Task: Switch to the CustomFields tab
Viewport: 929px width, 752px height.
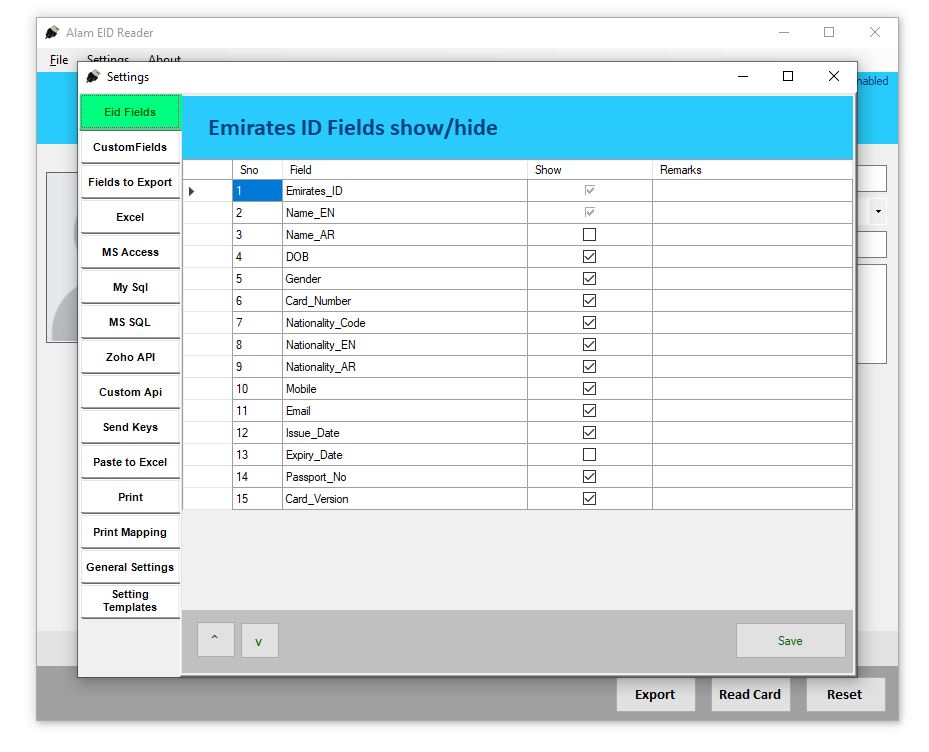Action: 130,147
